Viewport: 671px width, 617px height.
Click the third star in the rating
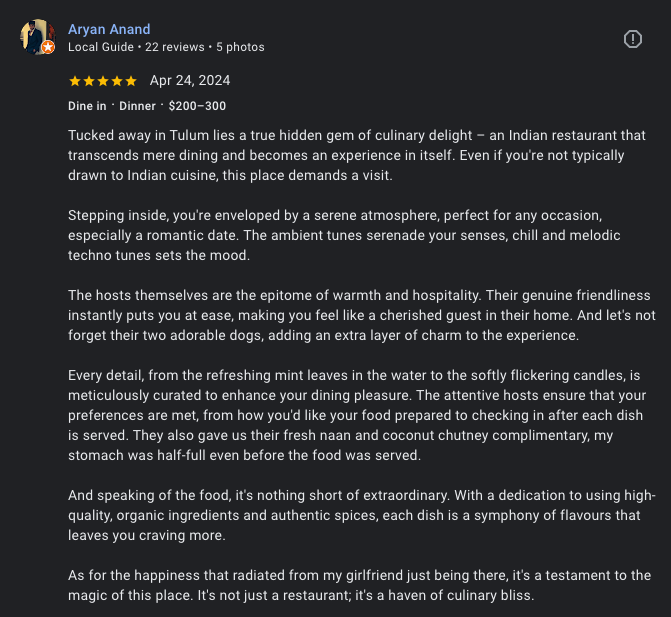103,81
